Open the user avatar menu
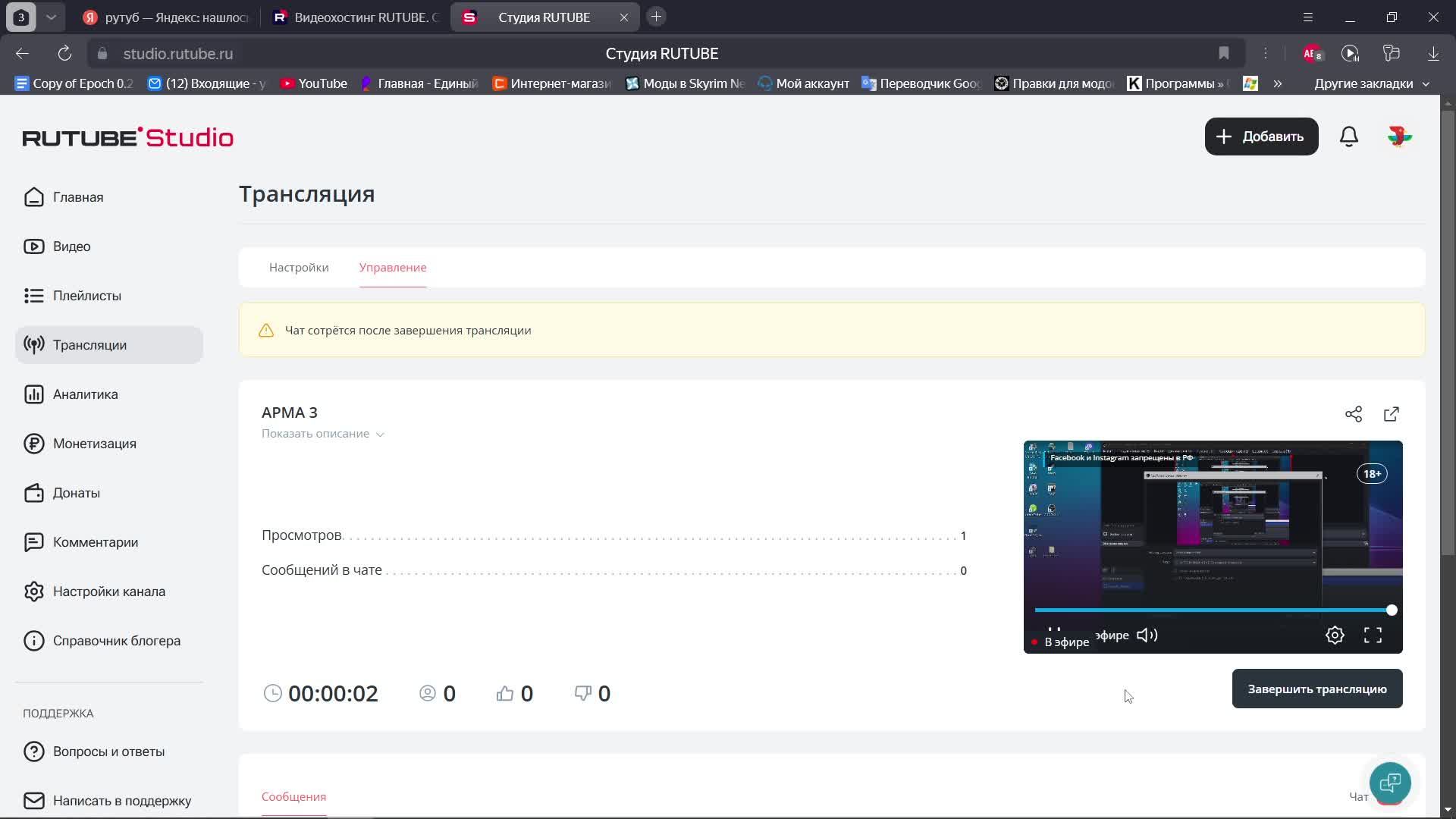Viewport: 1456px width, 819px height. tap(1399, 136)
